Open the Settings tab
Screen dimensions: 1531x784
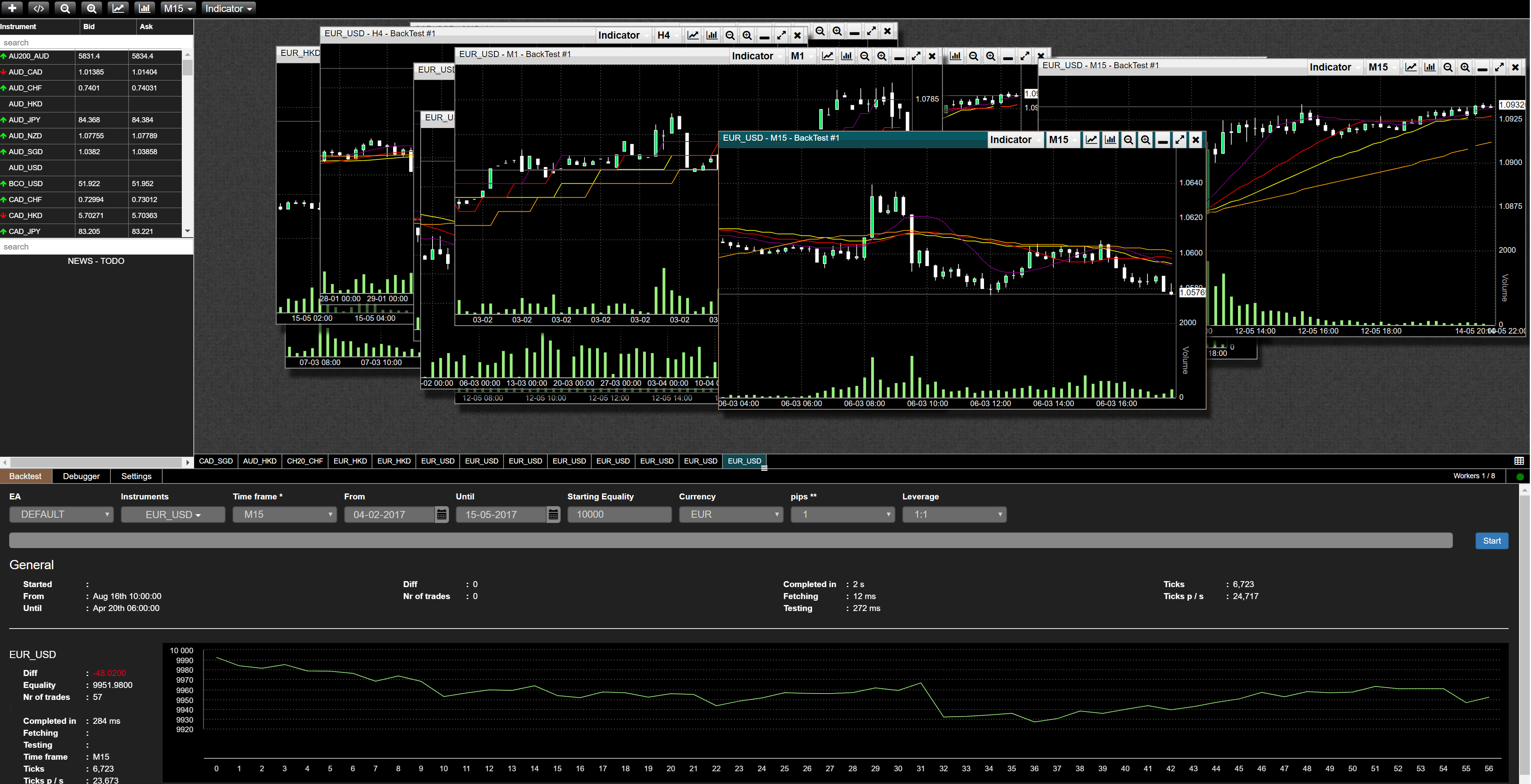point(136,476)
